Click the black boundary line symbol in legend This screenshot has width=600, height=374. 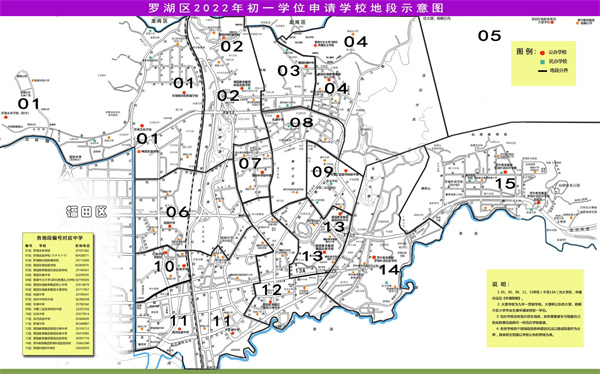pyautogui.click(x=542, y=71)
